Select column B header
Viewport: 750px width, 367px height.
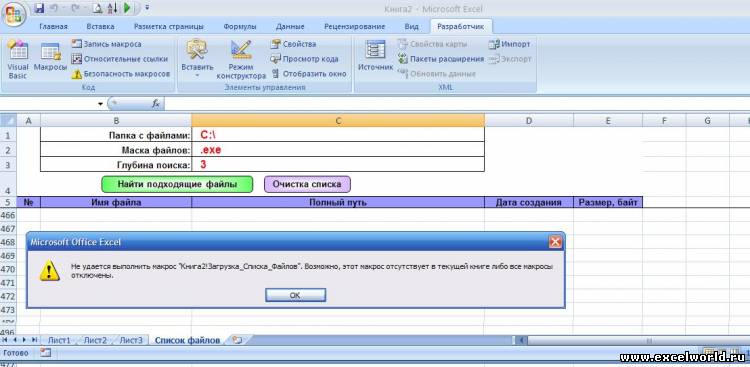(x=116, y=121)
